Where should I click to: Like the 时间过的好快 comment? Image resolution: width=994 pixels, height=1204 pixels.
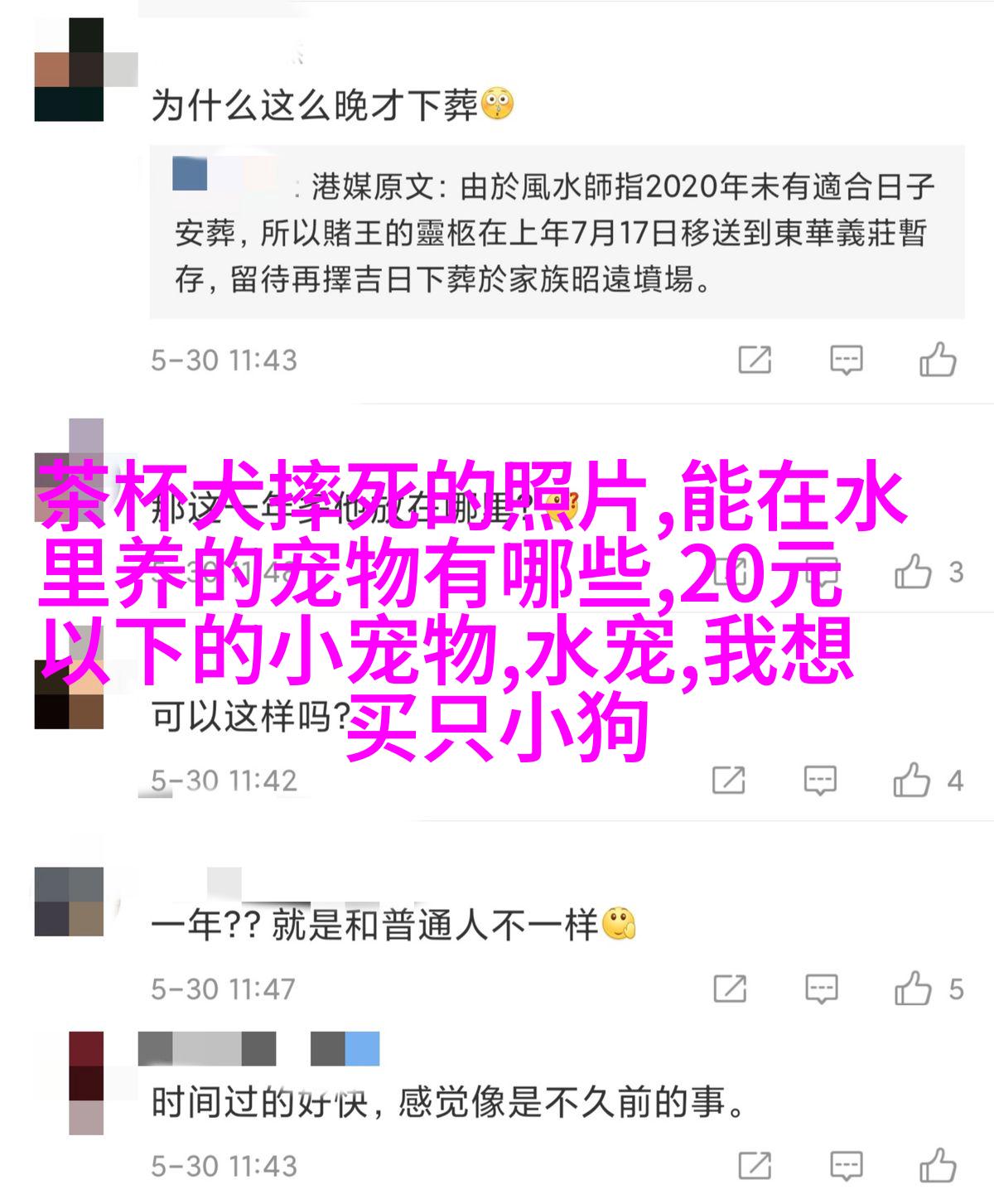[938, 1166]
